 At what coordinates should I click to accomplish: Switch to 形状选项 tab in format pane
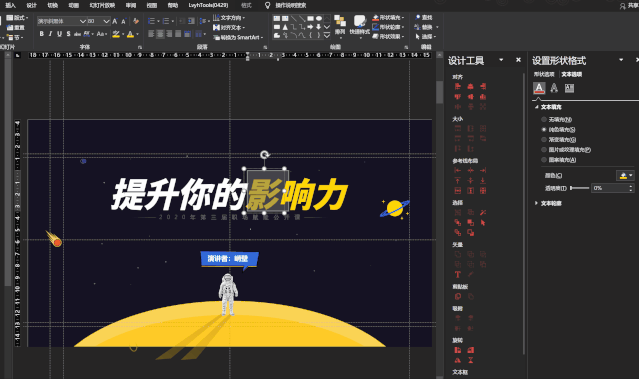point(544,74)
